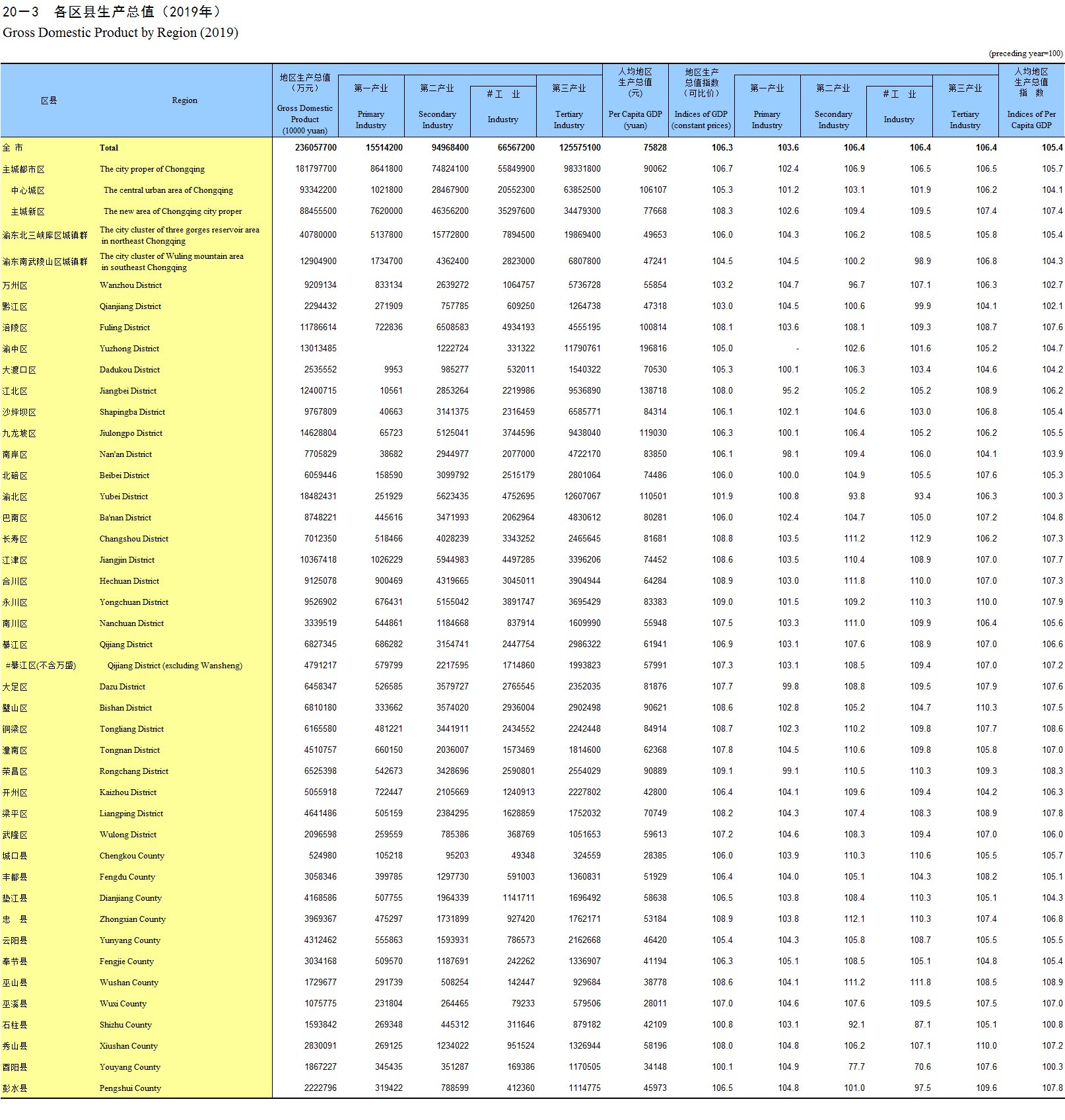The height and width of the screenshot is (1120, 1065).
Task: Select Pengshui GDP value 2222796
Action: pos(320,1088)
